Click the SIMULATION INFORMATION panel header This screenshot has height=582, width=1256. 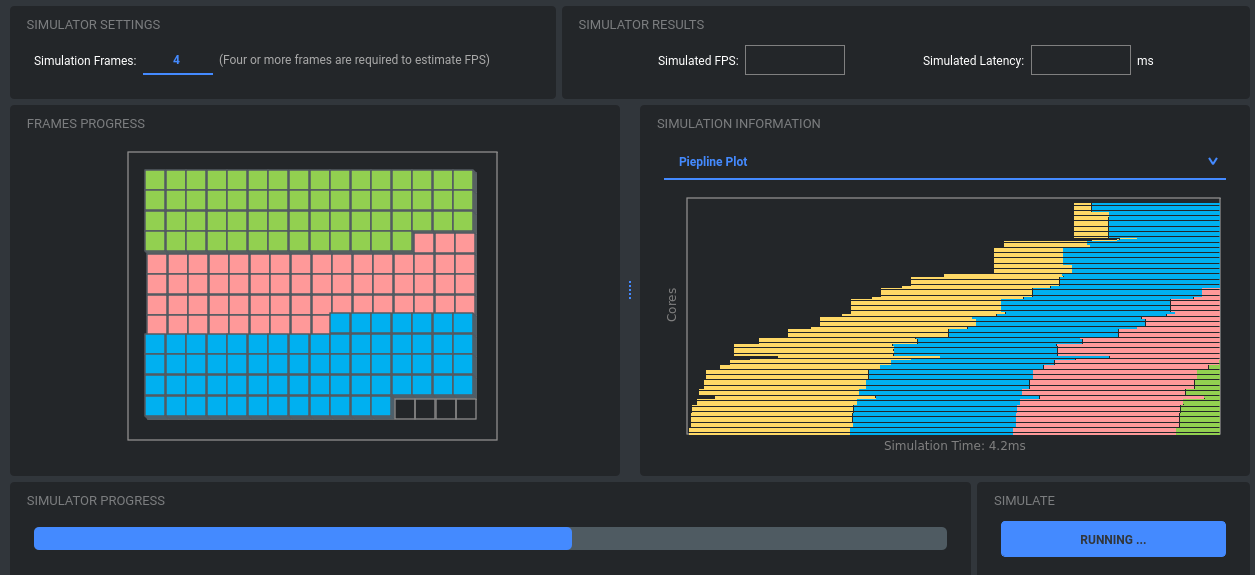(738, 124)
